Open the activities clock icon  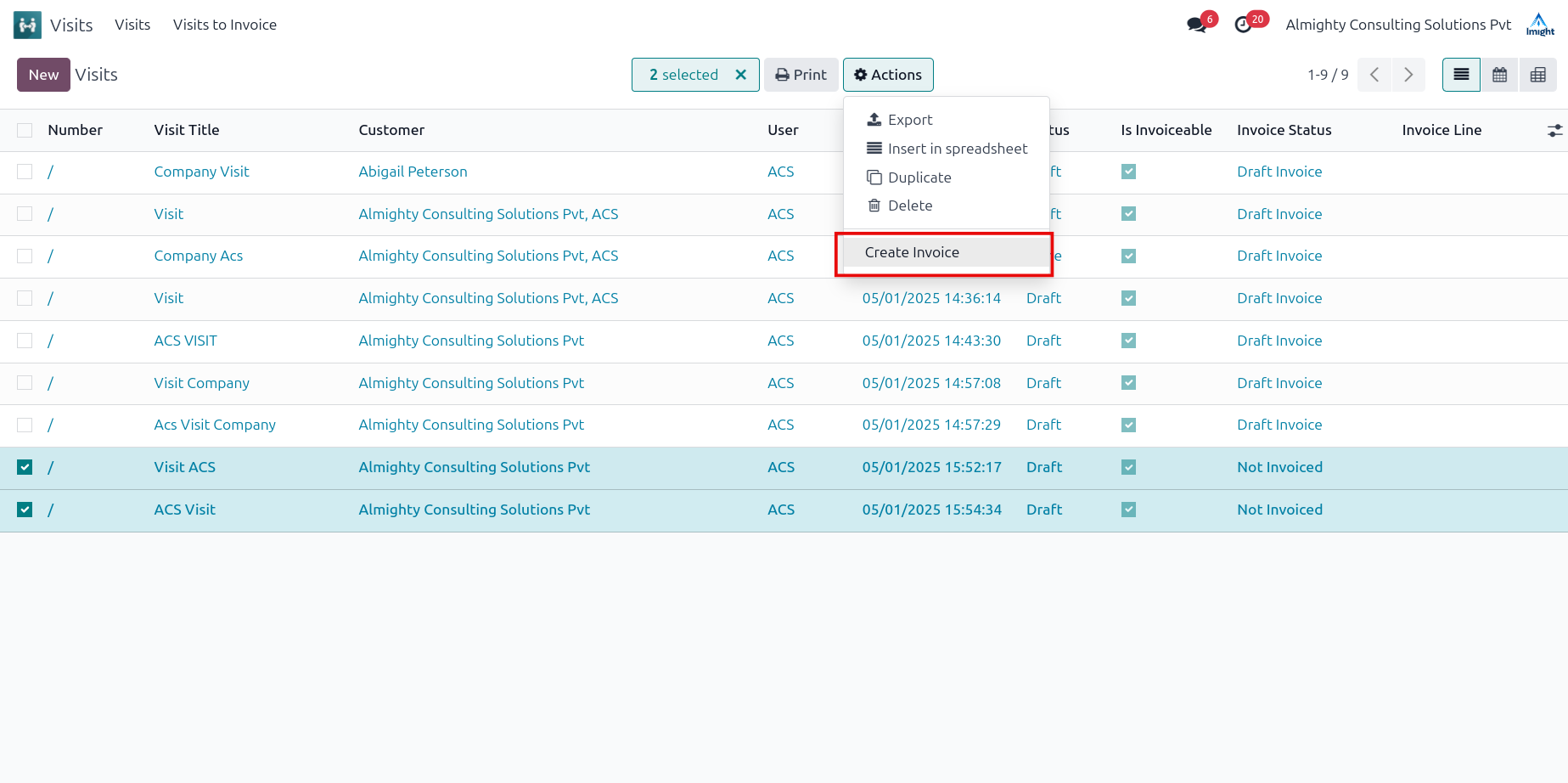tap(1244, 25)
